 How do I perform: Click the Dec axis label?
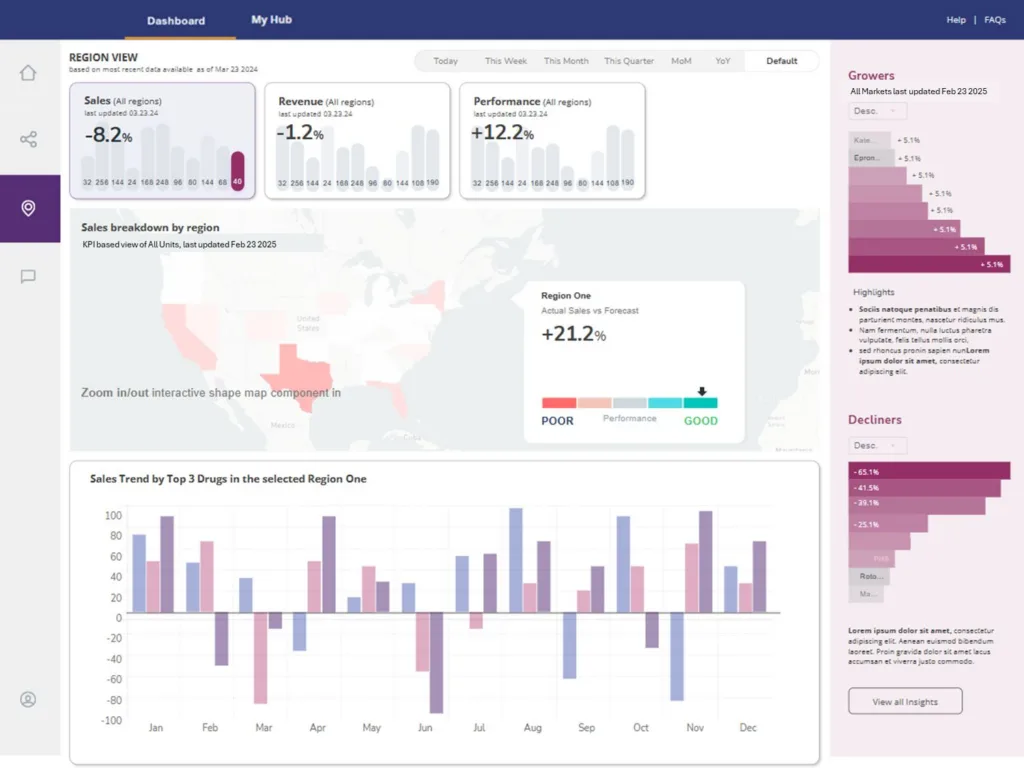(x=748, y=728)
